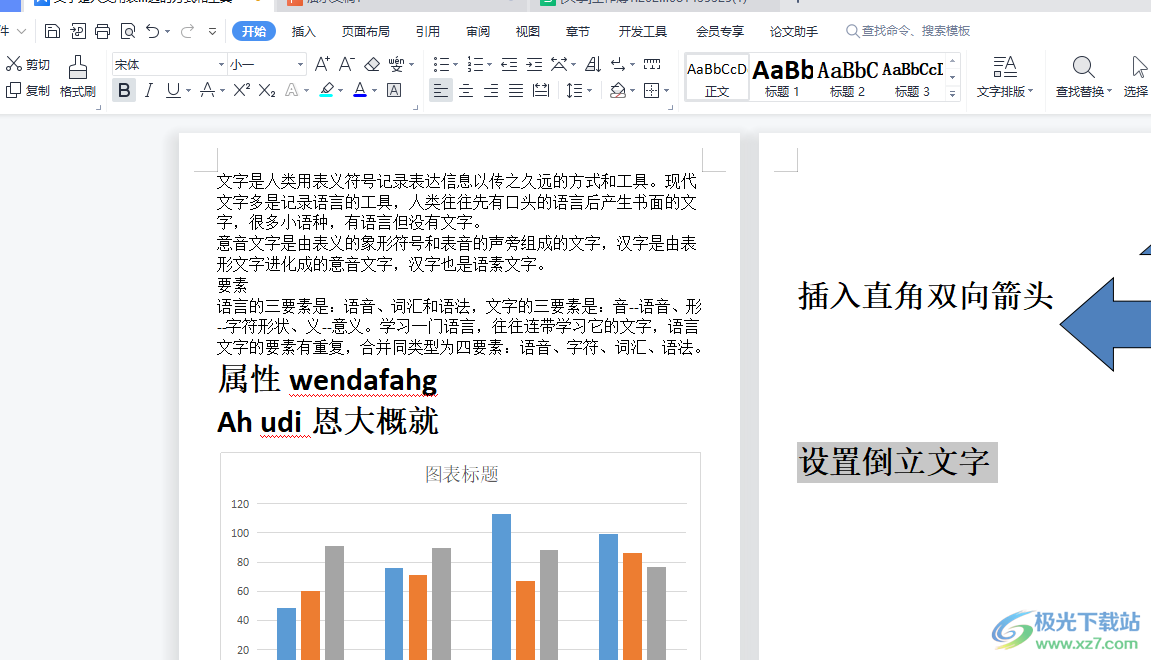The image size is (1151, 660).
Task: Apply the Heading 1 (标题 1) style
Action: [783, 77]
